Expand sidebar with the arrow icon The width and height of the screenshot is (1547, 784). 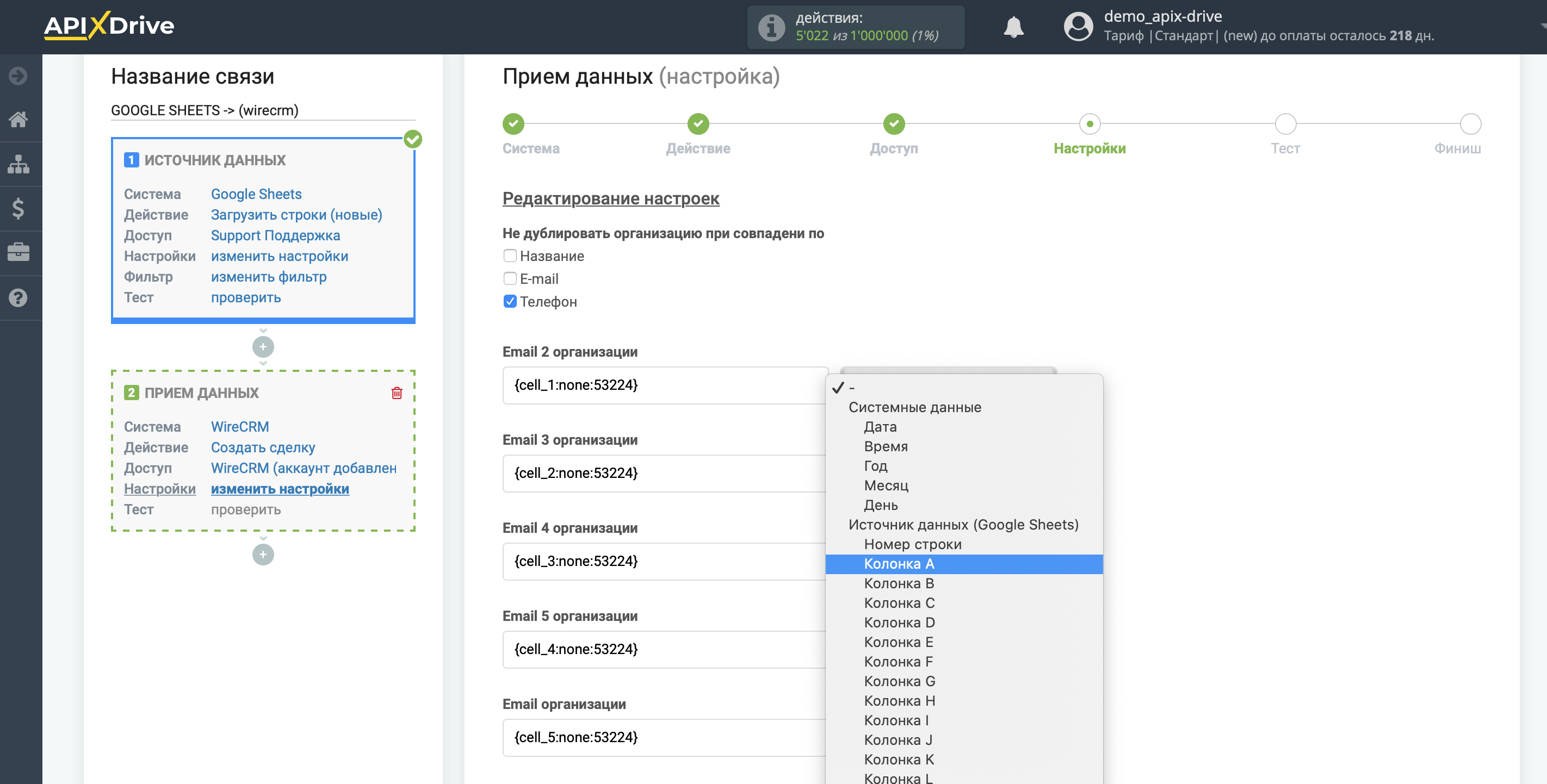point(18,76)
